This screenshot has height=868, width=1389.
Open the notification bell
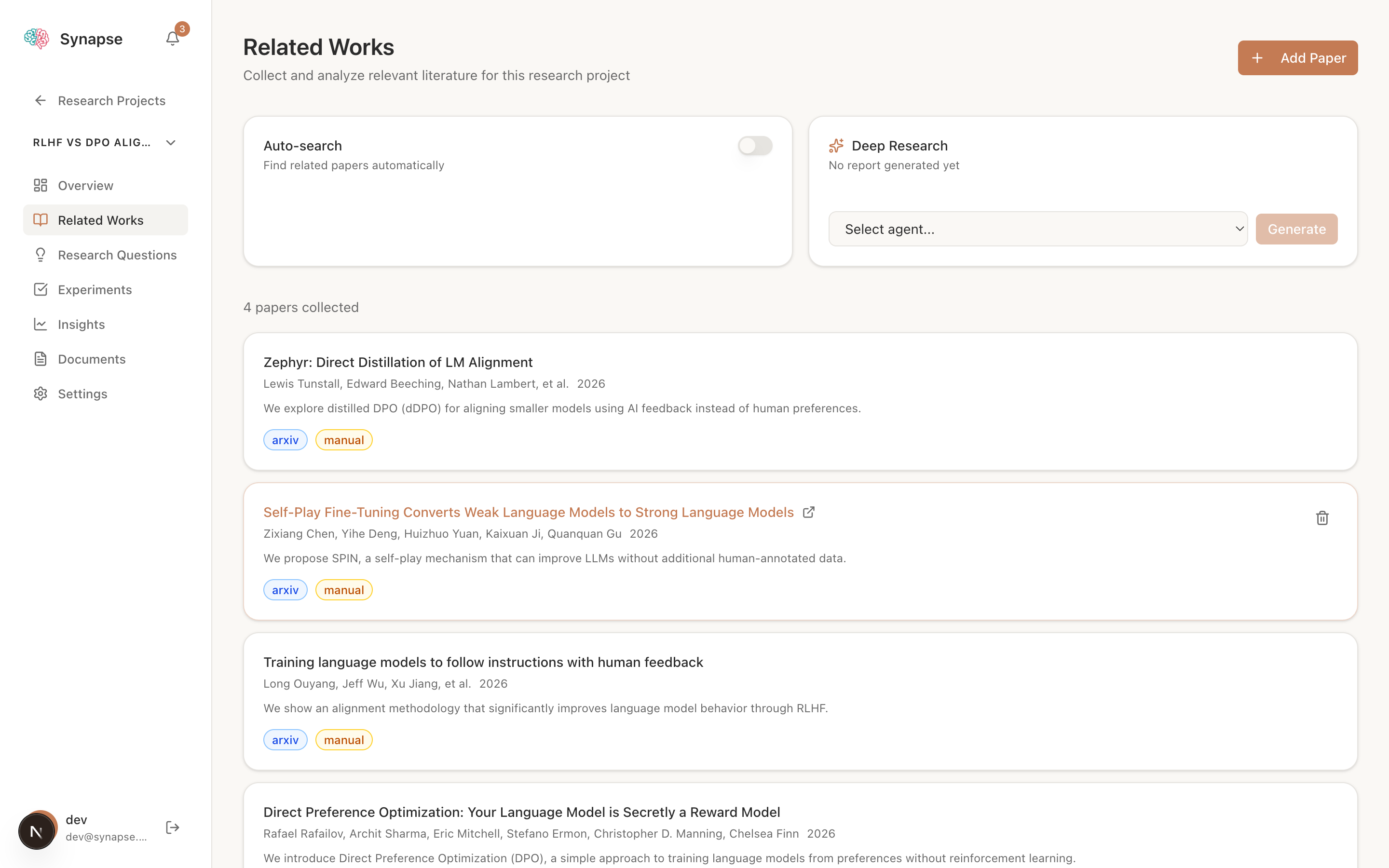click(172, 39)
